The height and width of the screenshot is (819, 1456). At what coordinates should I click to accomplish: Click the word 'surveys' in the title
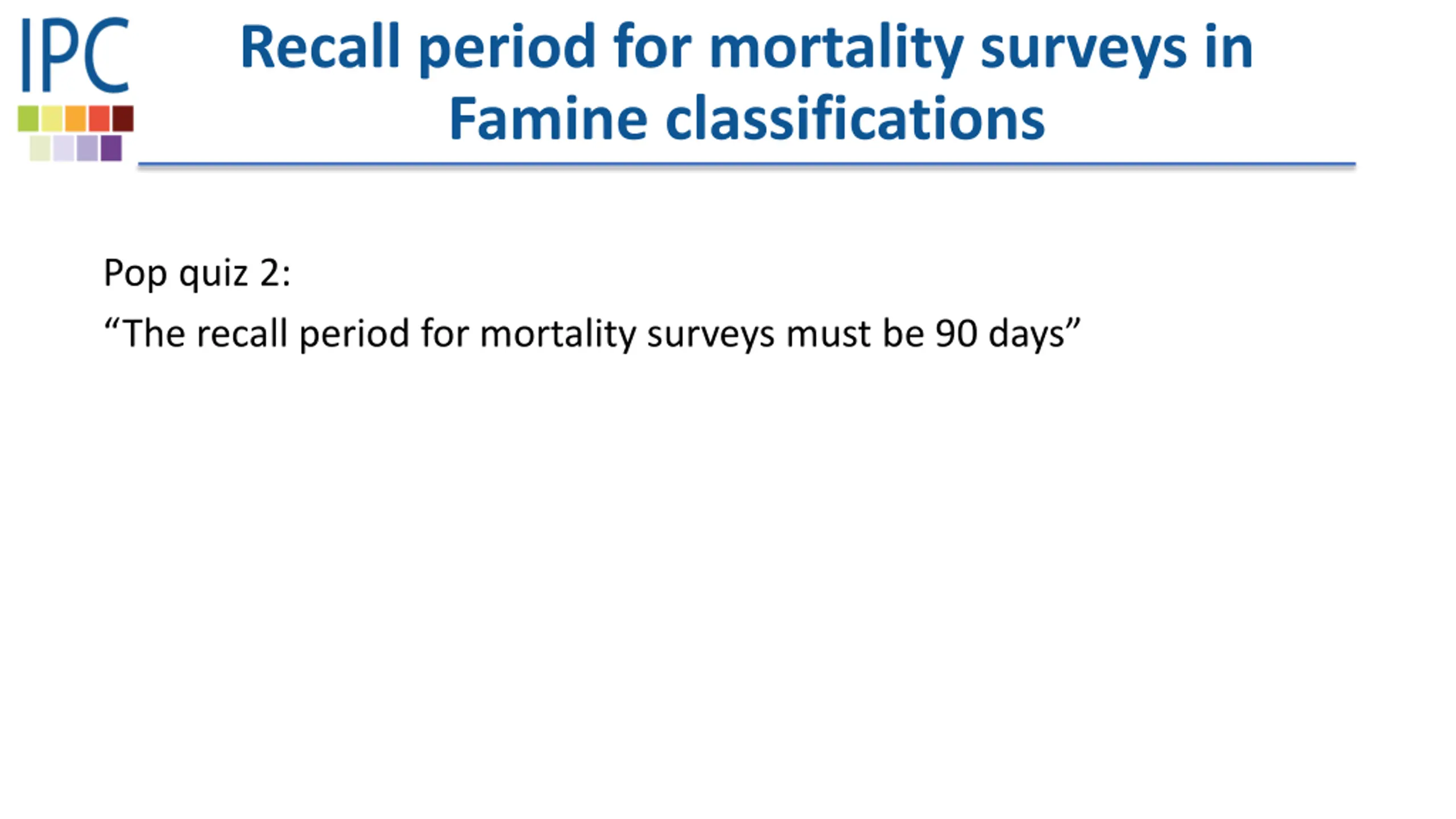[1083, 51]
